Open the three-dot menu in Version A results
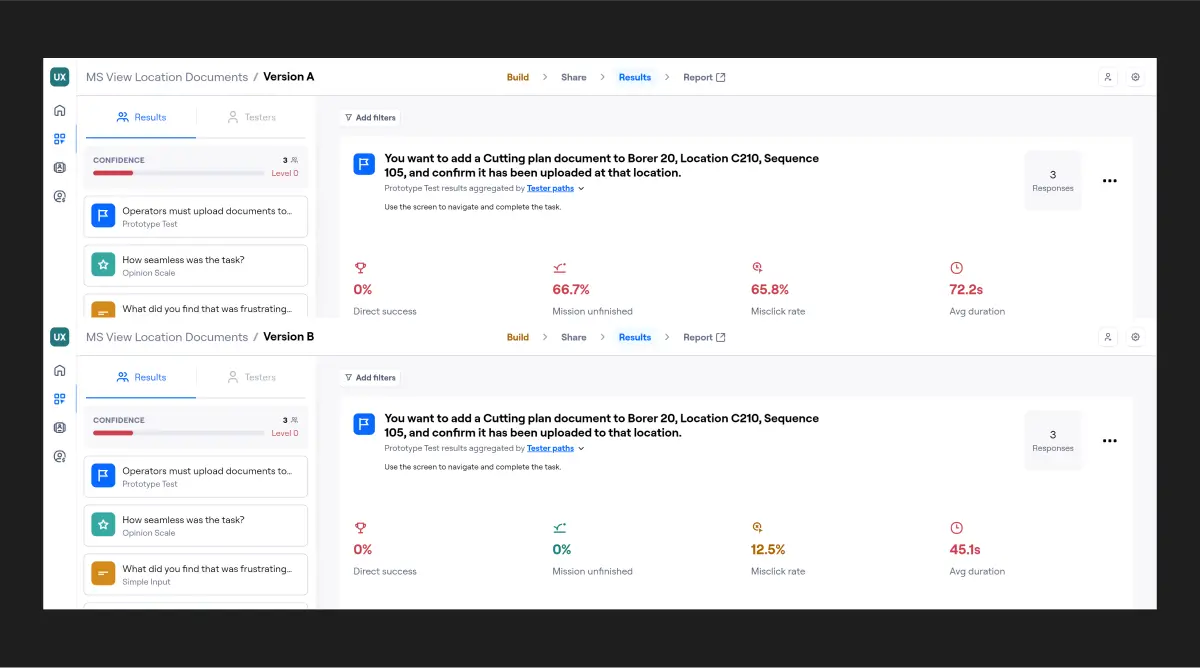 pyautogui.click(x=1109, y=181)
